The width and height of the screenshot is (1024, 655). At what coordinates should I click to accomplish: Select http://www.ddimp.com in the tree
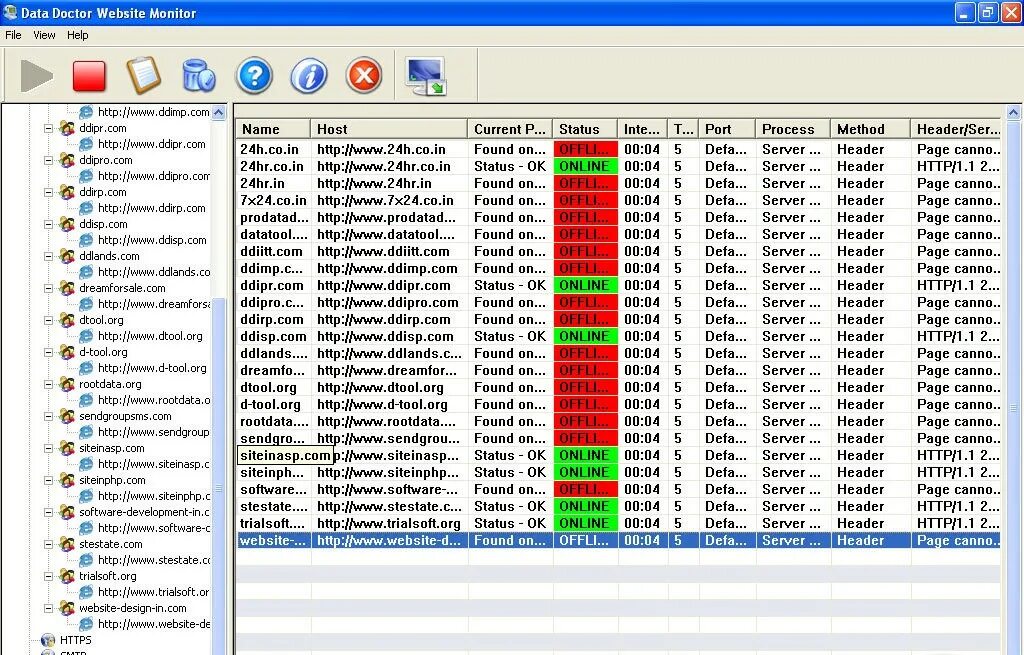point(153,112)
